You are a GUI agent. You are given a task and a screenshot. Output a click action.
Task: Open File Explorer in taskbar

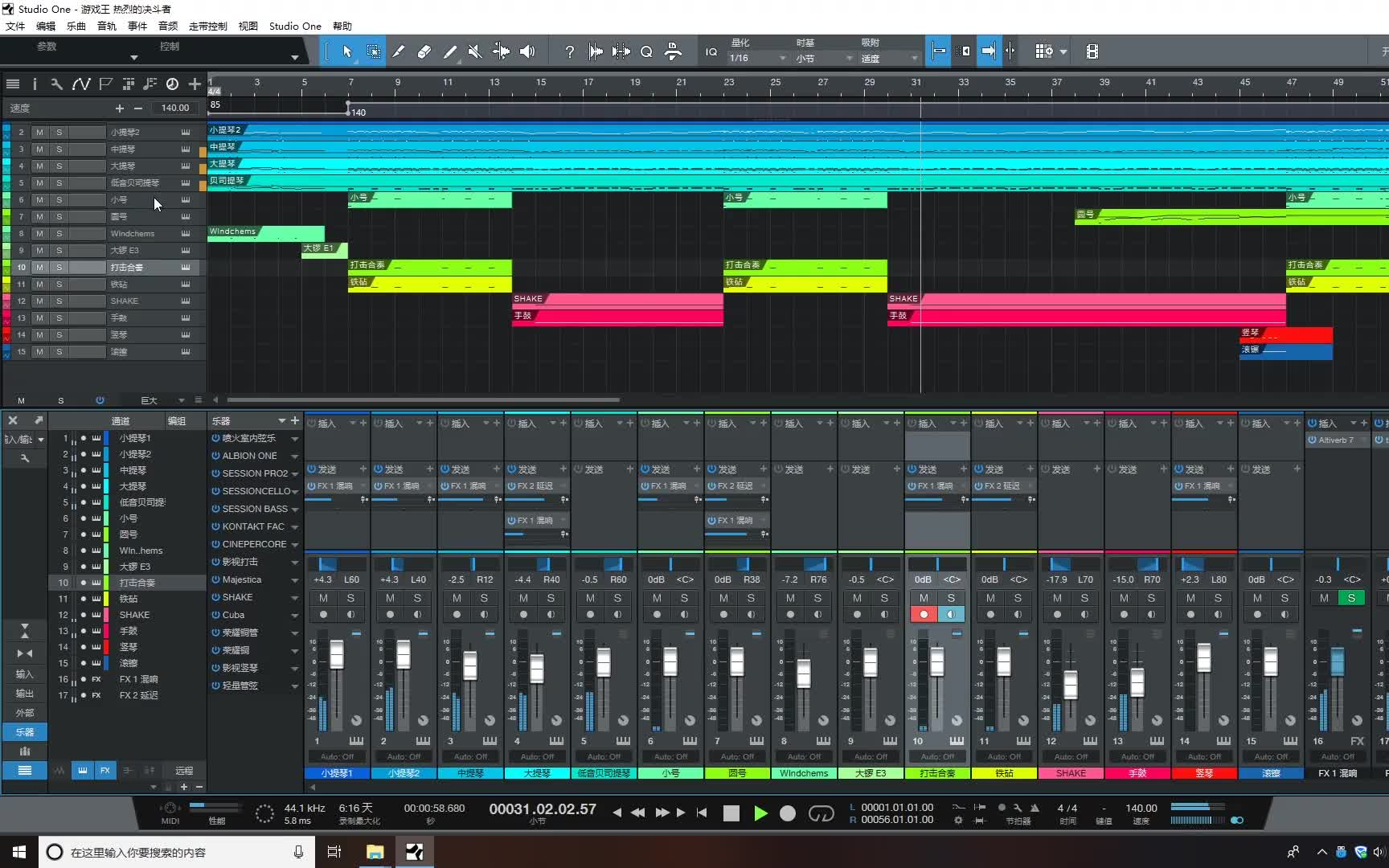[x=375, y=852]
